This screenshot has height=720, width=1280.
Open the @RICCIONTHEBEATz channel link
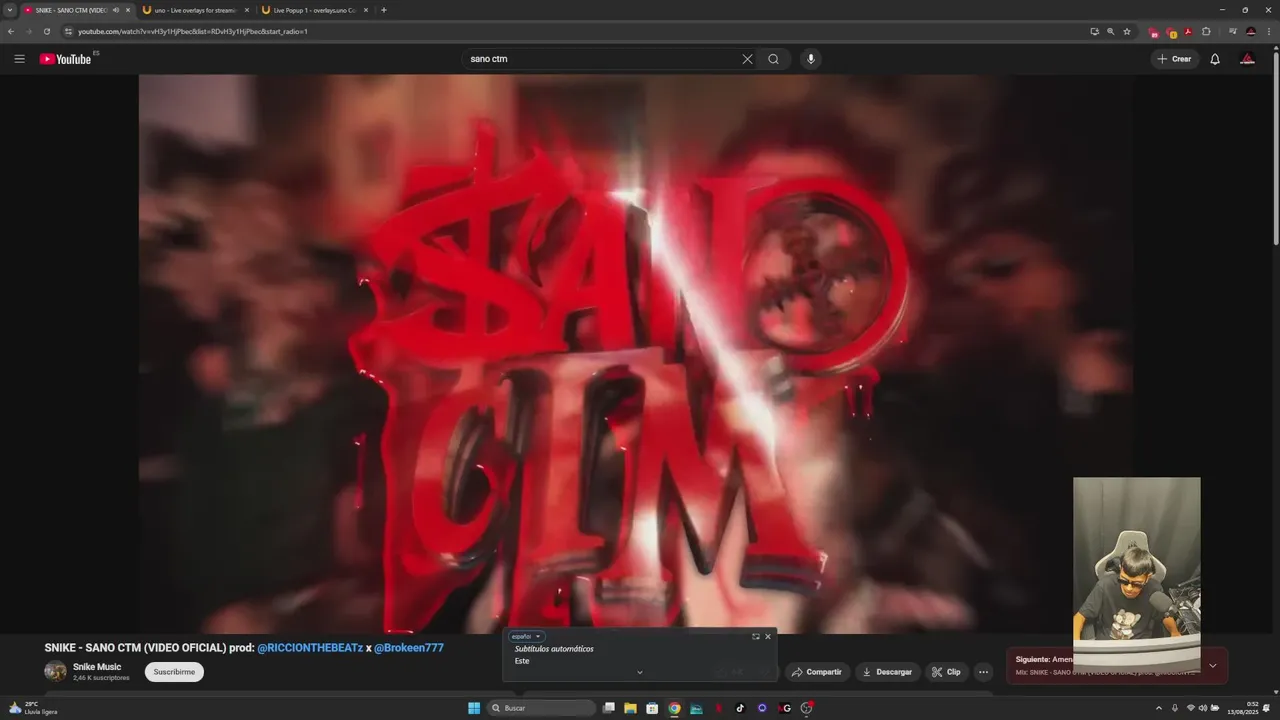coord(310,648)
